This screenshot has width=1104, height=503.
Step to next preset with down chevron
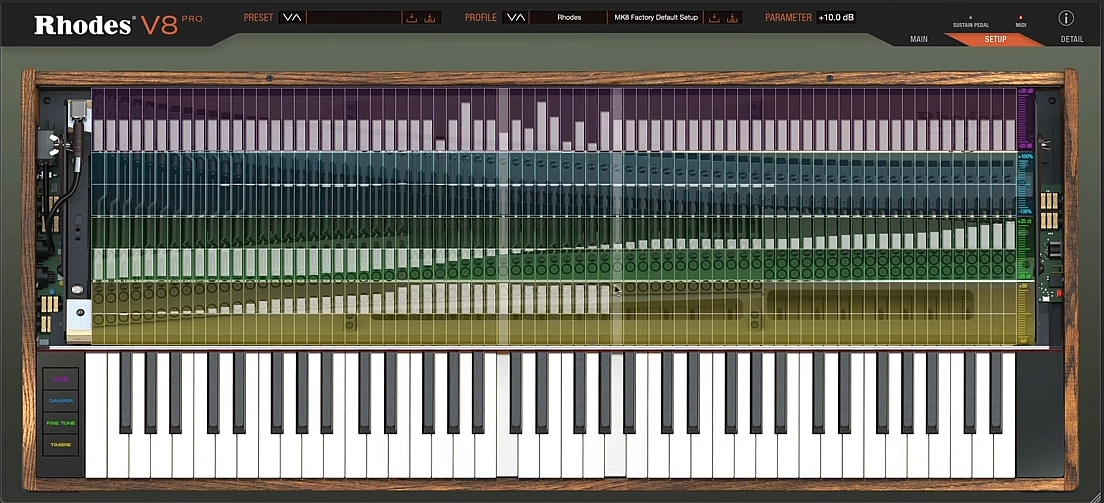point(287,18)
